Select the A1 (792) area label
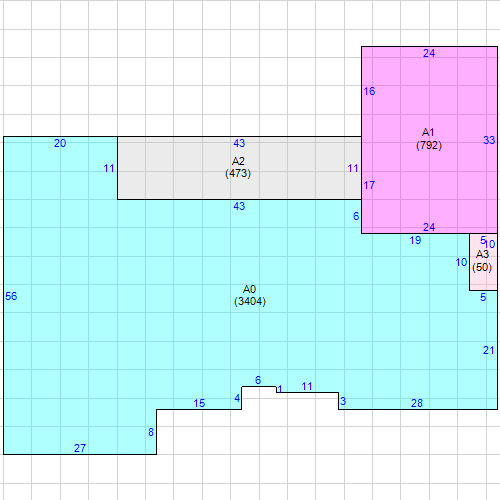The height and width of the screenshot is (500, 500). tap(429, 139)
